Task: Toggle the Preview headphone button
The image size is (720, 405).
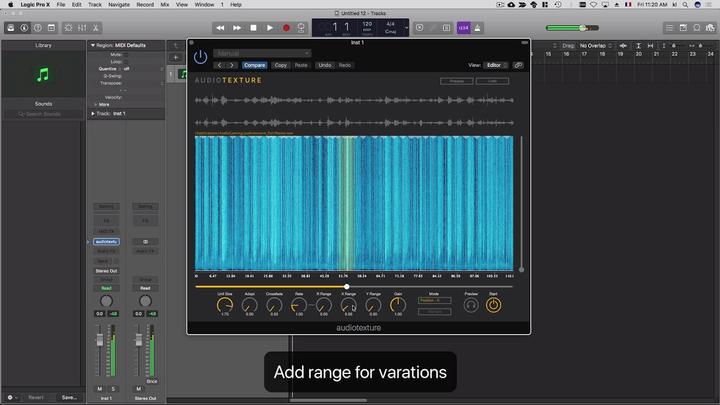Action: pos(471,305)
